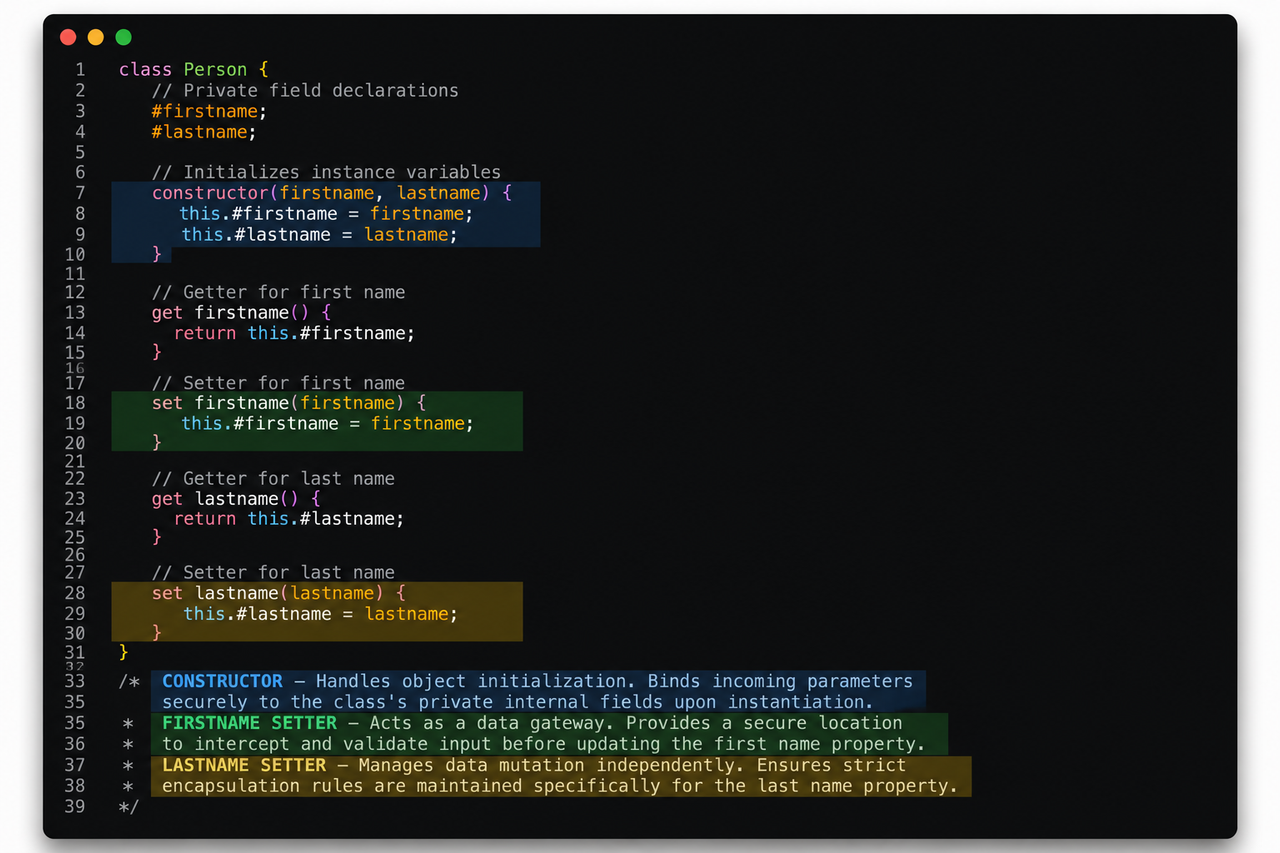Click the 'set firstname(firstname) {' line
The image size is (1280, 853).
pos(289,403)
